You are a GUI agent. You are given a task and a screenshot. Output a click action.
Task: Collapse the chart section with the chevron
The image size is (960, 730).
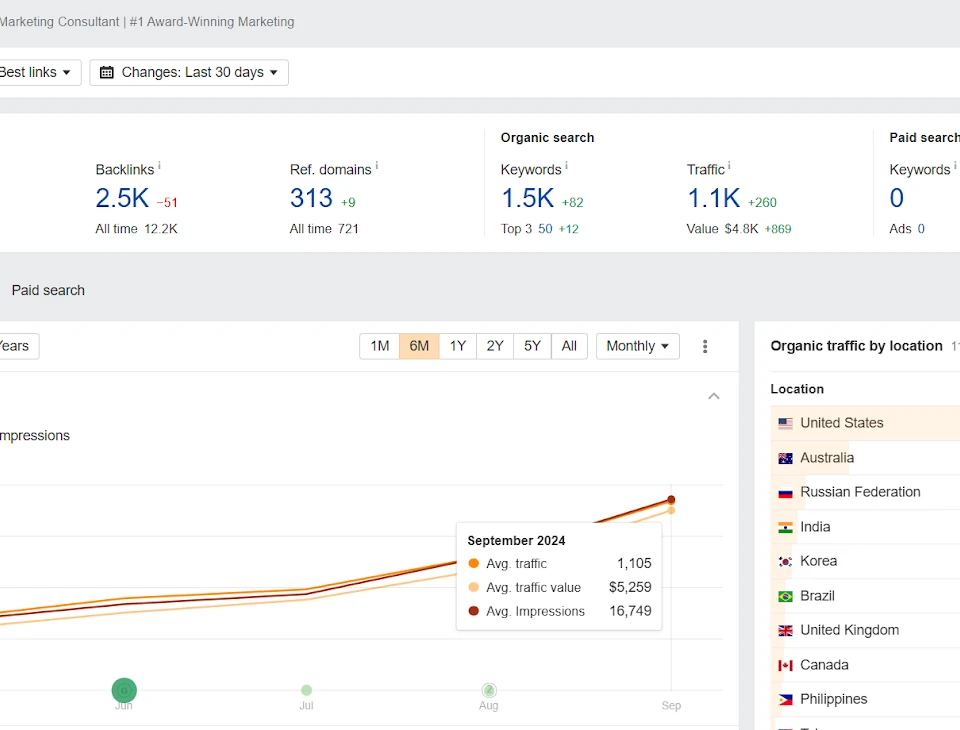point(714,396)
